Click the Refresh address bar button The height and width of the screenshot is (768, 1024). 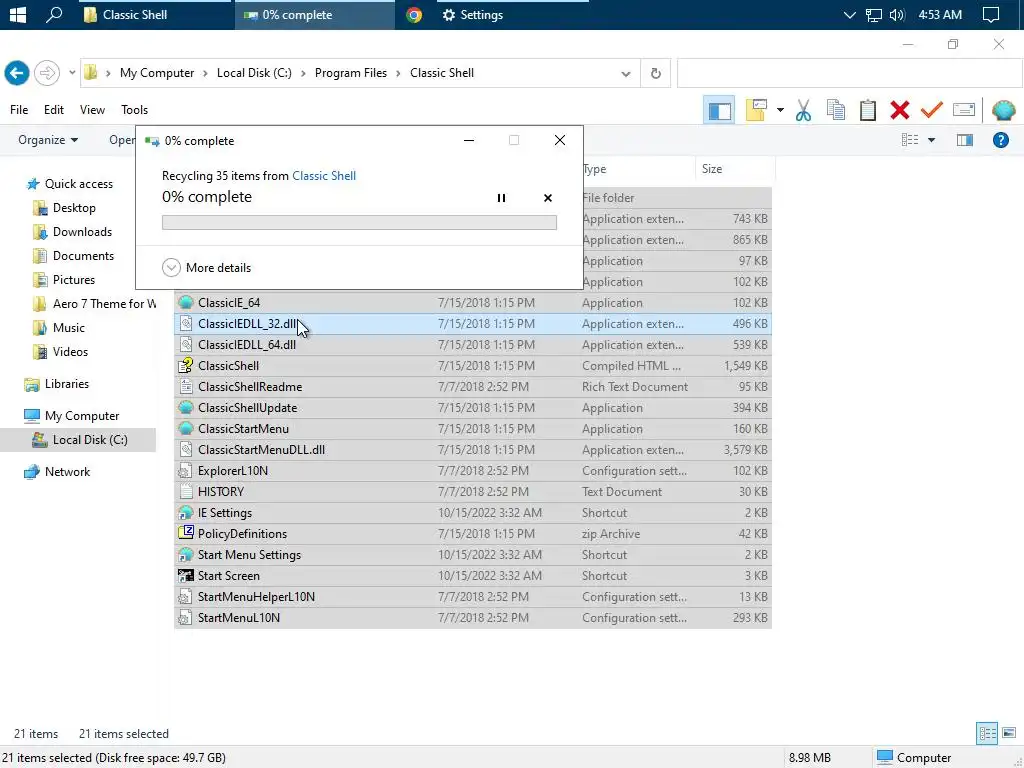[x=656, y=73]
